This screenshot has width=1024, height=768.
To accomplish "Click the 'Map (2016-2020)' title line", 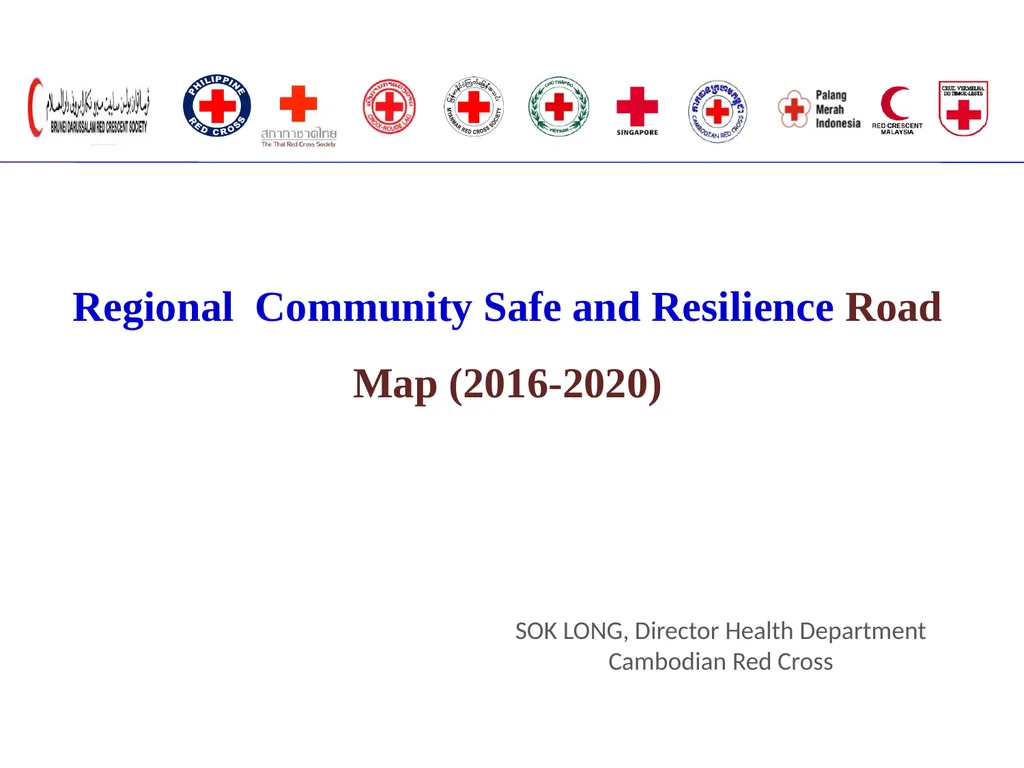I will (x=507, y=383).
